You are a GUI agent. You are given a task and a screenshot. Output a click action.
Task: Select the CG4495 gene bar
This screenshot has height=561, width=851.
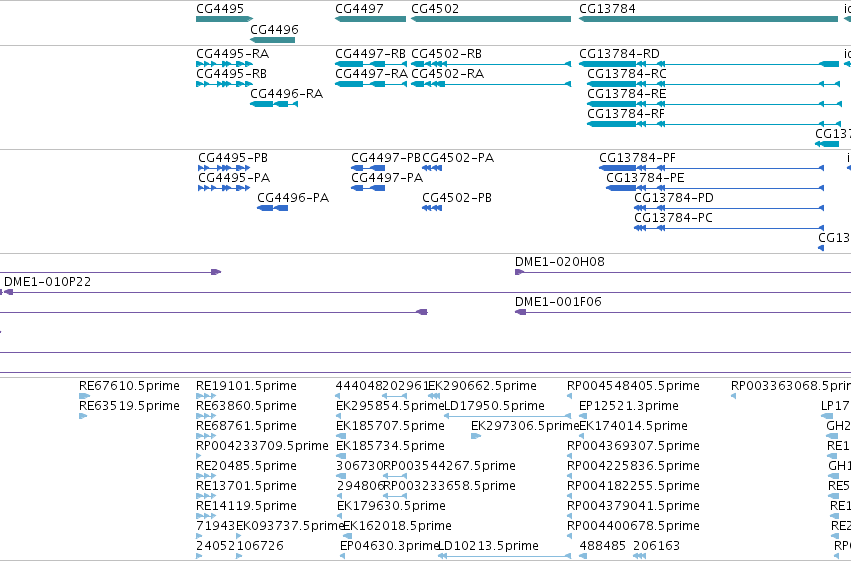(224, 19)
